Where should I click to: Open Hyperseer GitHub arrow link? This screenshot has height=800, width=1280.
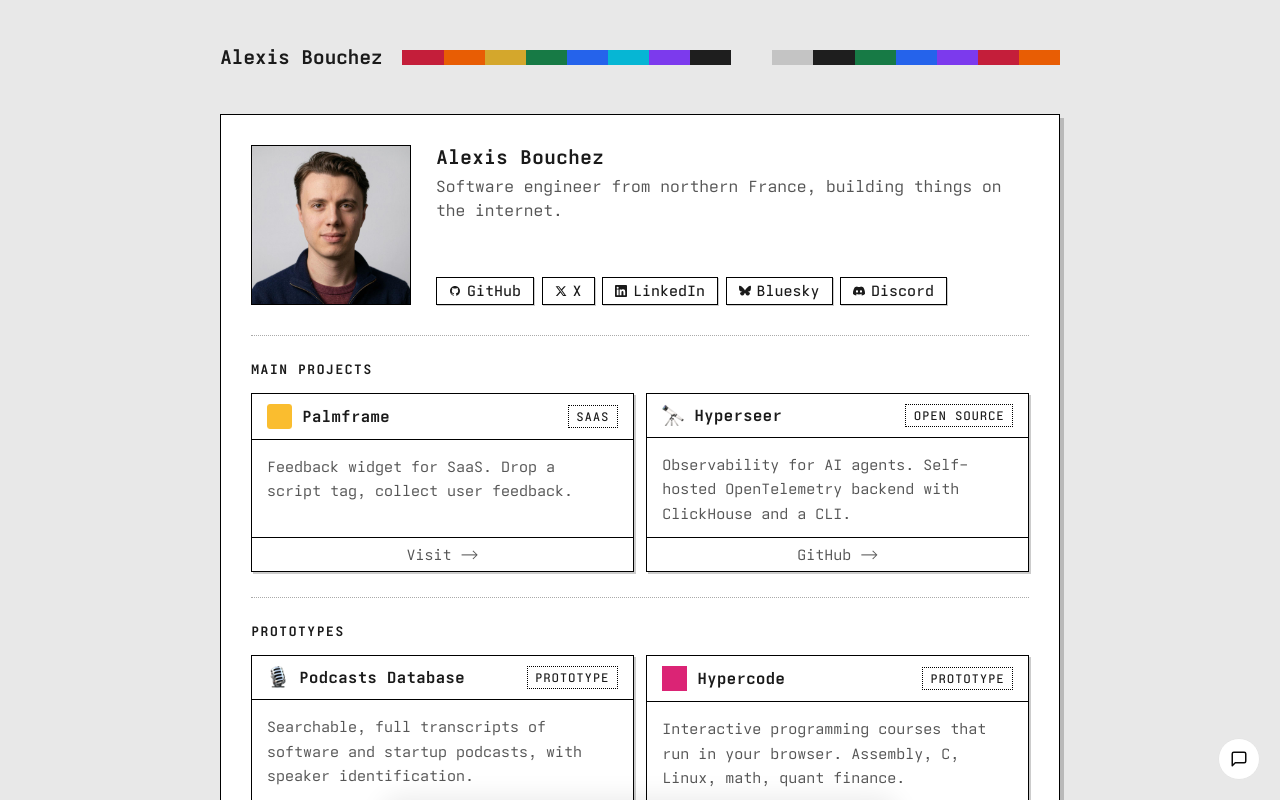(x=837, y=555)
